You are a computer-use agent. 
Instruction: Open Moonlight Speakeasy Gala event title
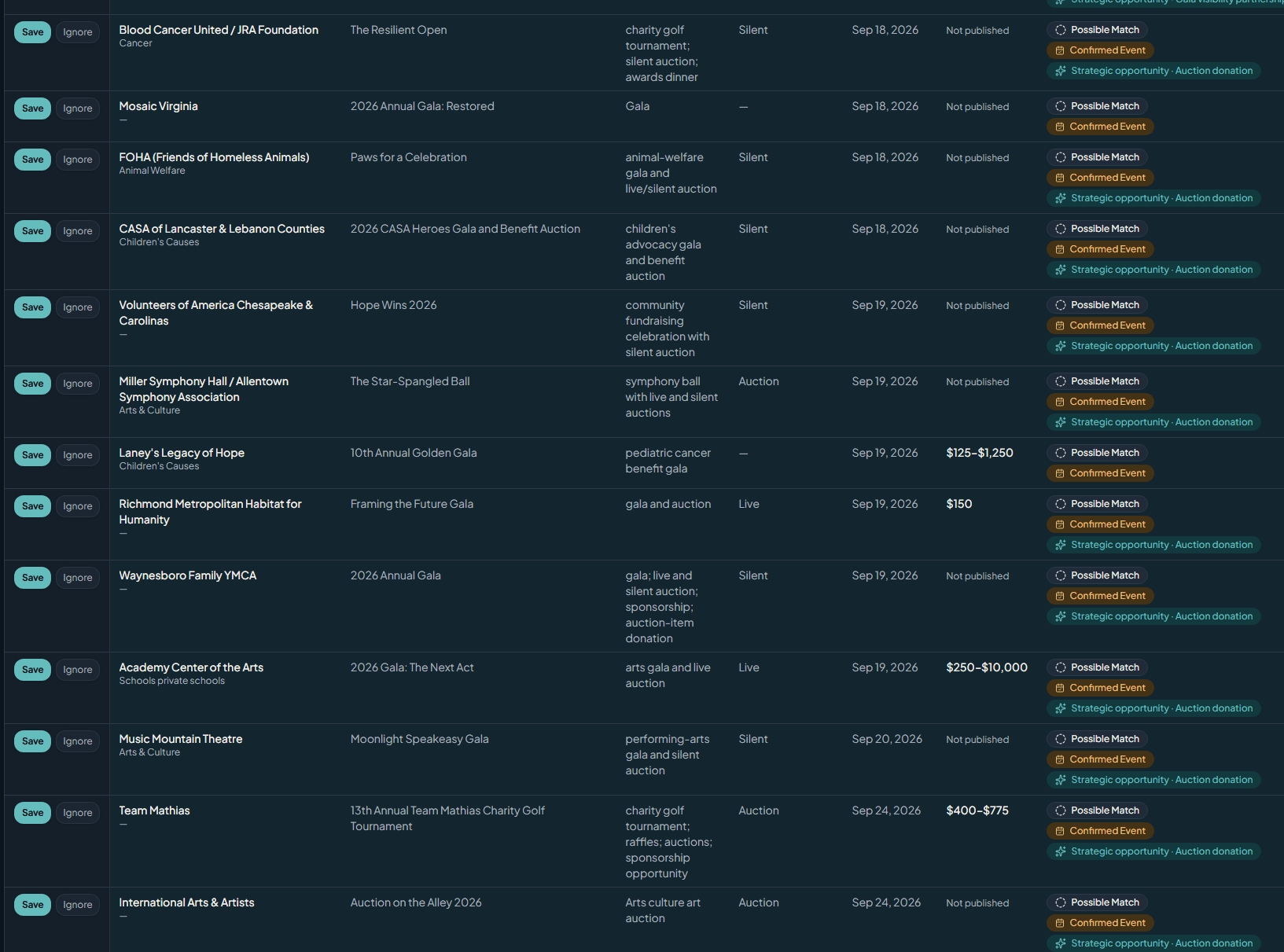[x=420, y=739]
